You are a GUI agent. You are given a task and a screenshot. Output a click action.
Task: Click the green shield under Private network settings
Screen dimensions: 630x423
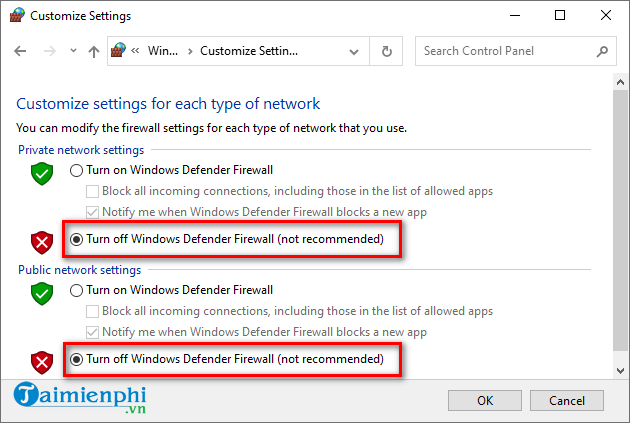[41, 175]
